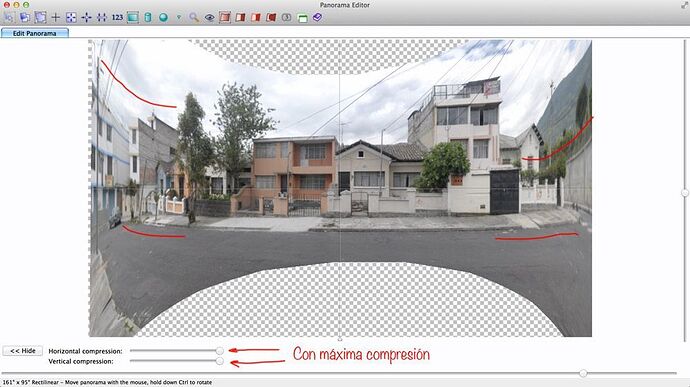This screenshot has width=690, height=387.
Task: Switch to the Edit Panorama tab
Action: pyautogui.click(x=34, y=33)
